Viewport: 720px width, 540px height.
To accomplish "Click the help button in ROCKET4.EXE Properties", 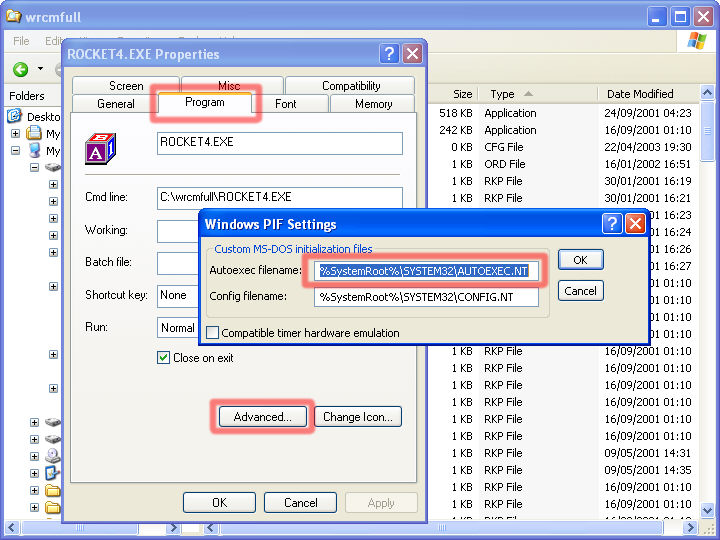I will [389, 54].
